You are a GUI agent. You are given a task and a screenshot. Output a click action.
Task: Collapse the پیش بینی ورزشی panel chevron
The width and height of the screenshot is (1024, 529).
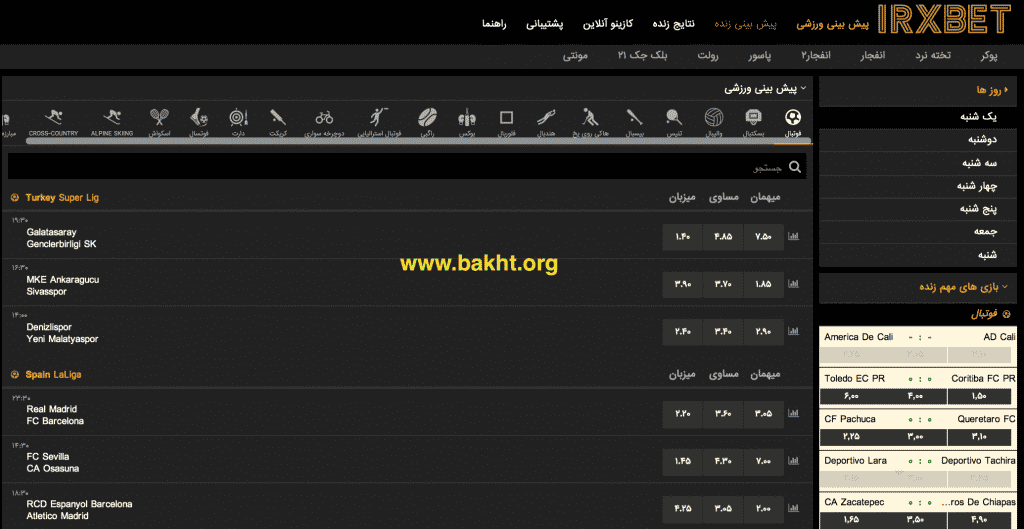click(803, 89)
